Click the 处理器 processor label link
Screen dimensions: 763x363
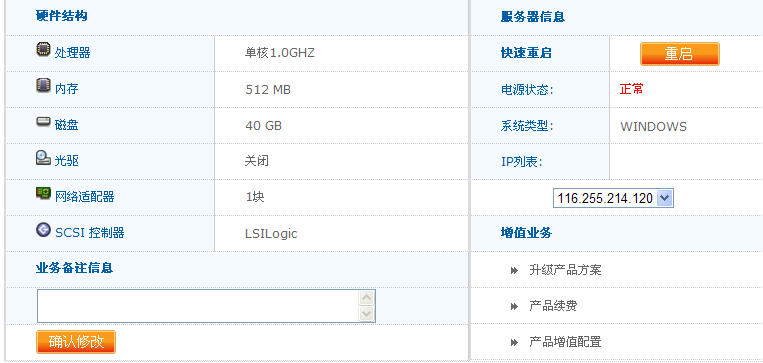click(x=73, y=53)
